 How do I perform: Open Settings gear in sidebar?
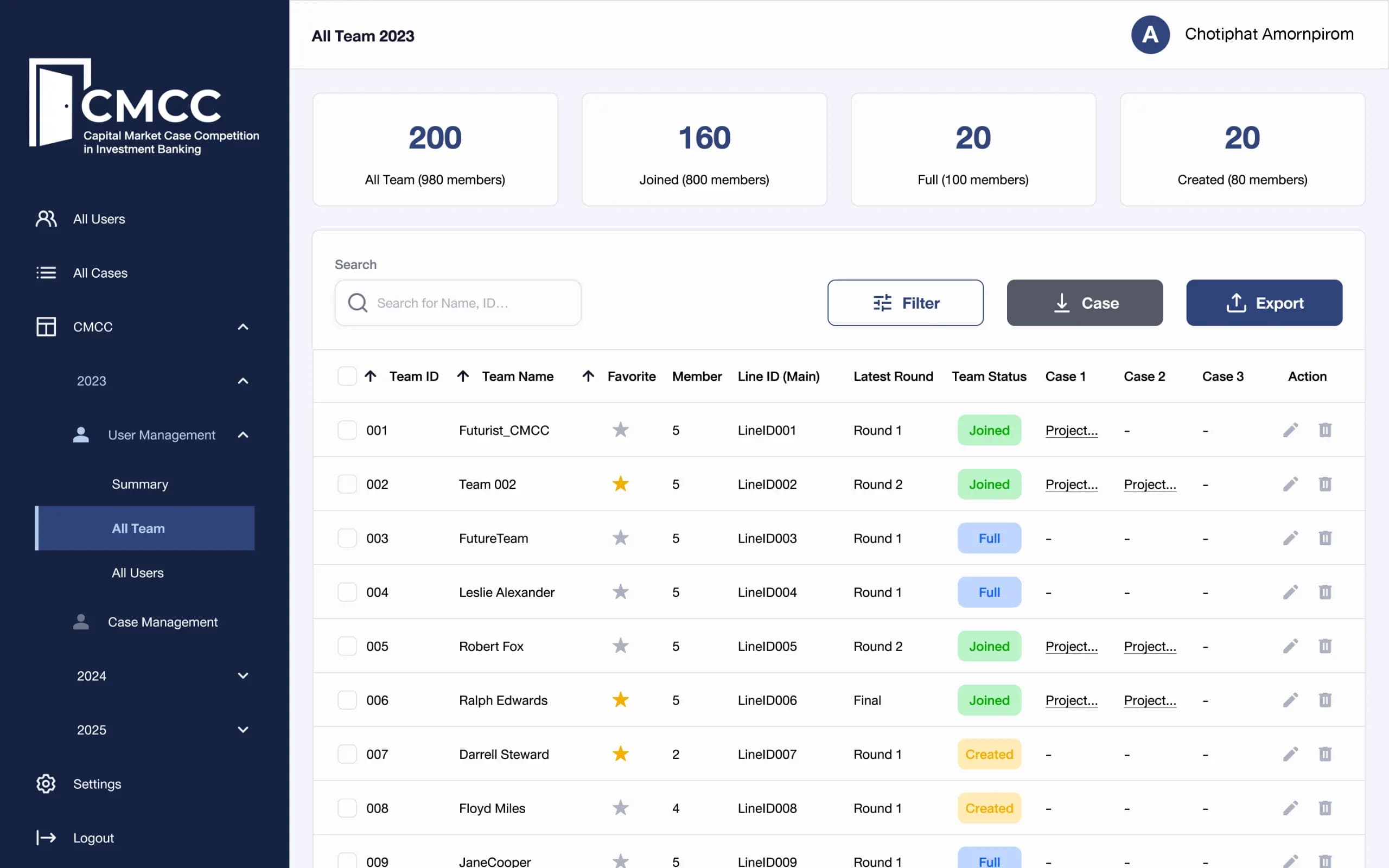[46, 783]
